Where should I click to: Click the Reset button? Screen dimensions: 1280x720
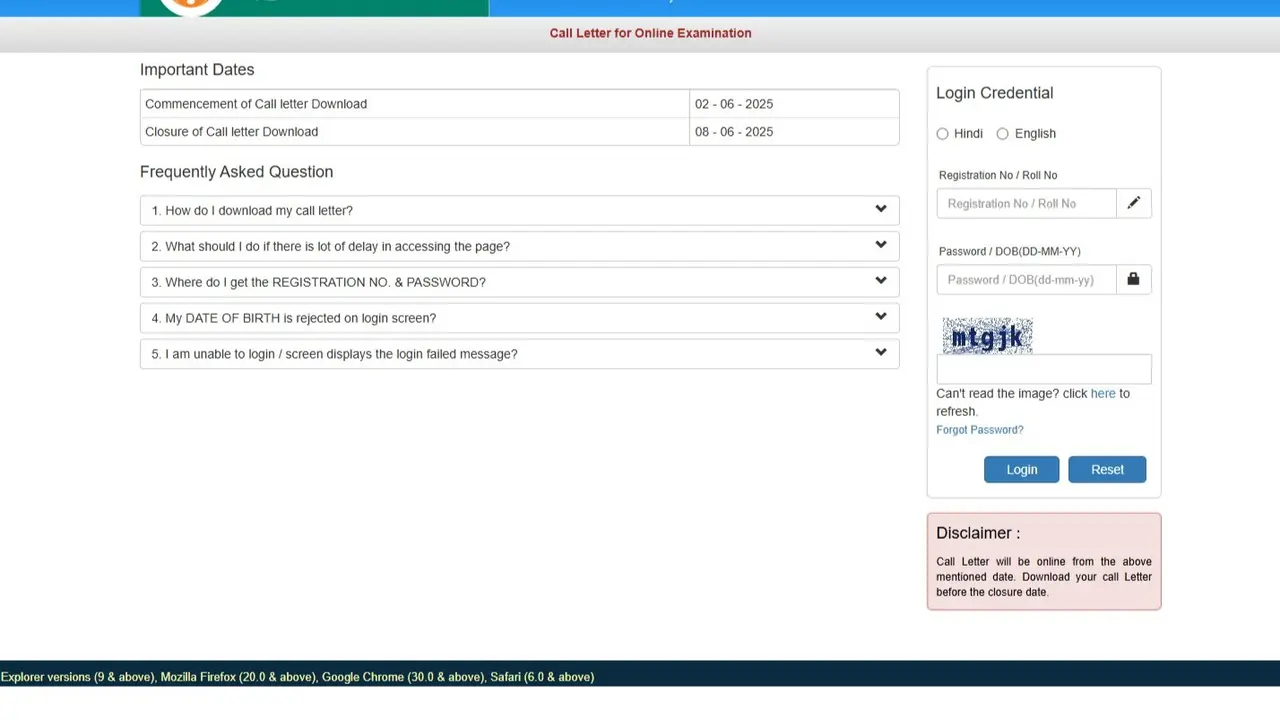pyautogui.click(x=1107, y=469)
